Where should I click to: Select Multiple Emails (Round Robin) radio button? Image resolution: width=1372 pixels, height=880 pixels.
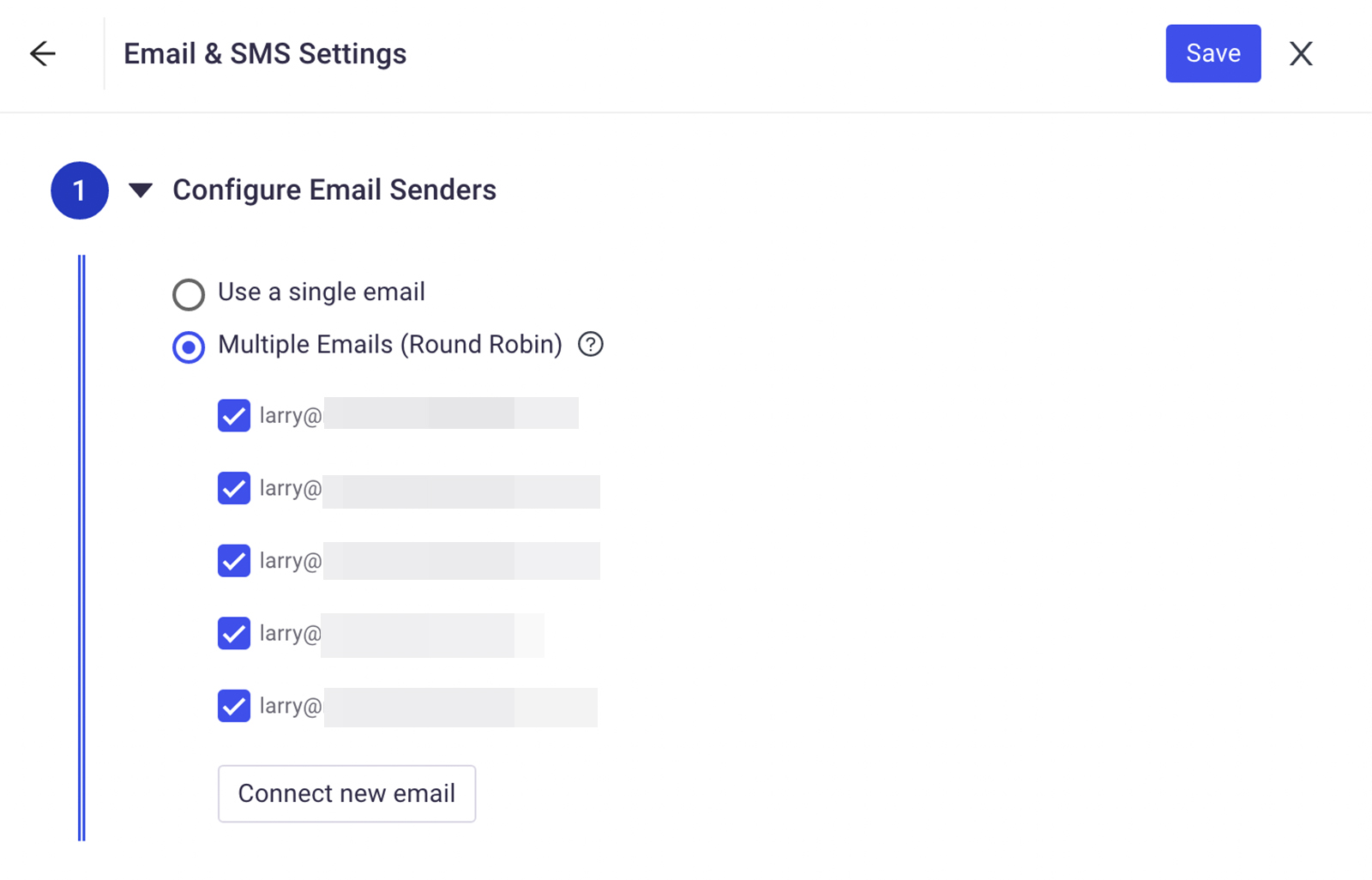coord(189,347)
